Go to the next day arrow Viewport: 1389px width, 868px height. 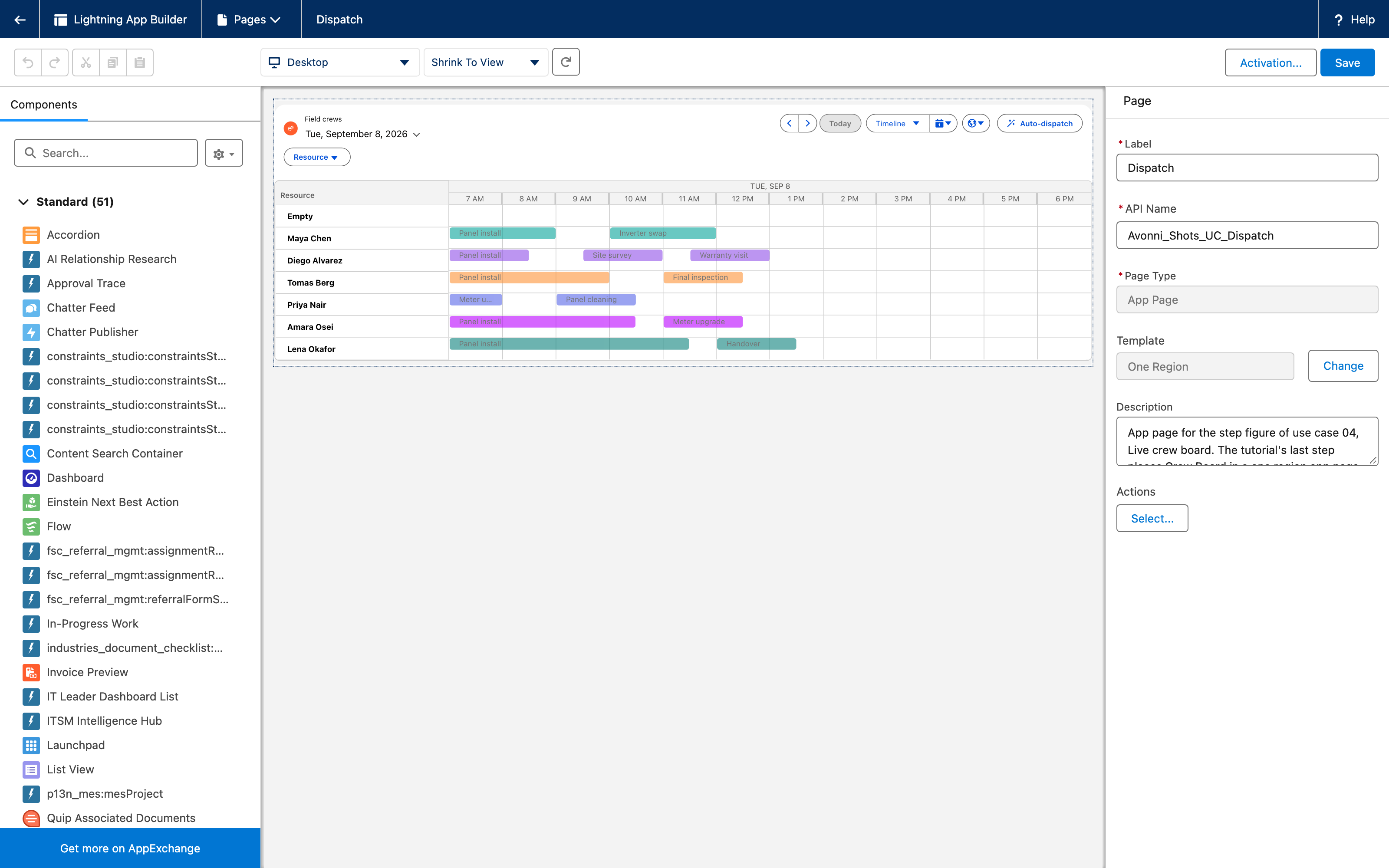[807, 123]
